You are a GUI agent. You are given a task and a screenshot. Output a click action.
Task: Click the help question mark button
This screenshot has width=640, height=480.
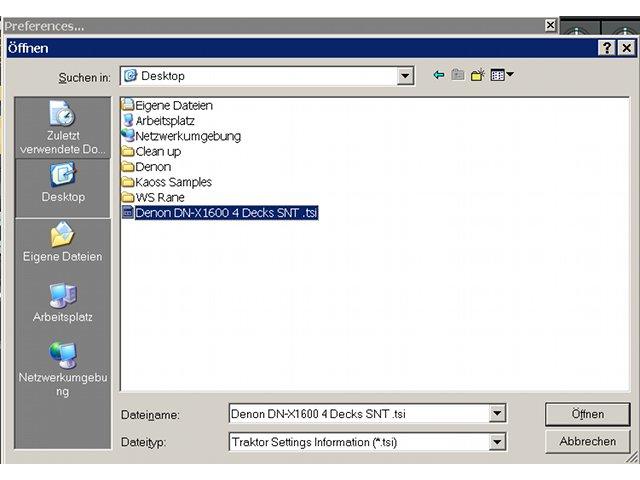(x=607, y=48)
